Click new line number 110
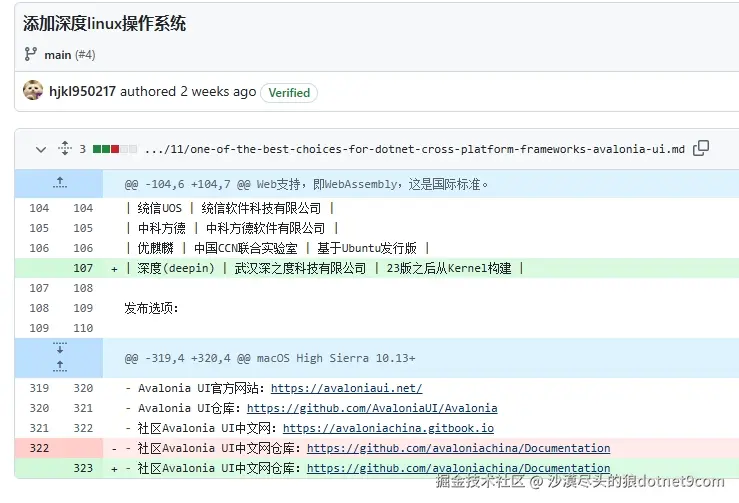The height and width of the screenshot is (503, 739). click(83, 328)
